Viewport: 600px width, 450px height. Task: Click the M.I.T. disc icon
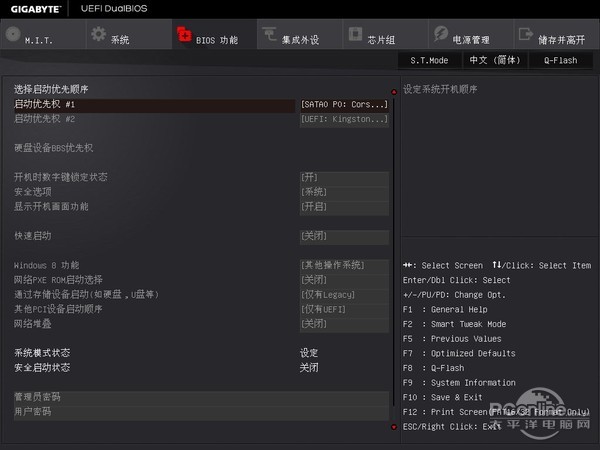[13, 34]
